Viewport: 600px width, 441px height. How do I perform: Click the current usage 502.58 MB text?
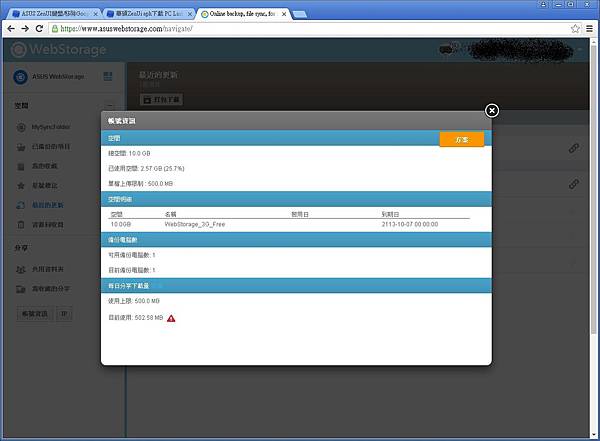[x=136, y=318]
